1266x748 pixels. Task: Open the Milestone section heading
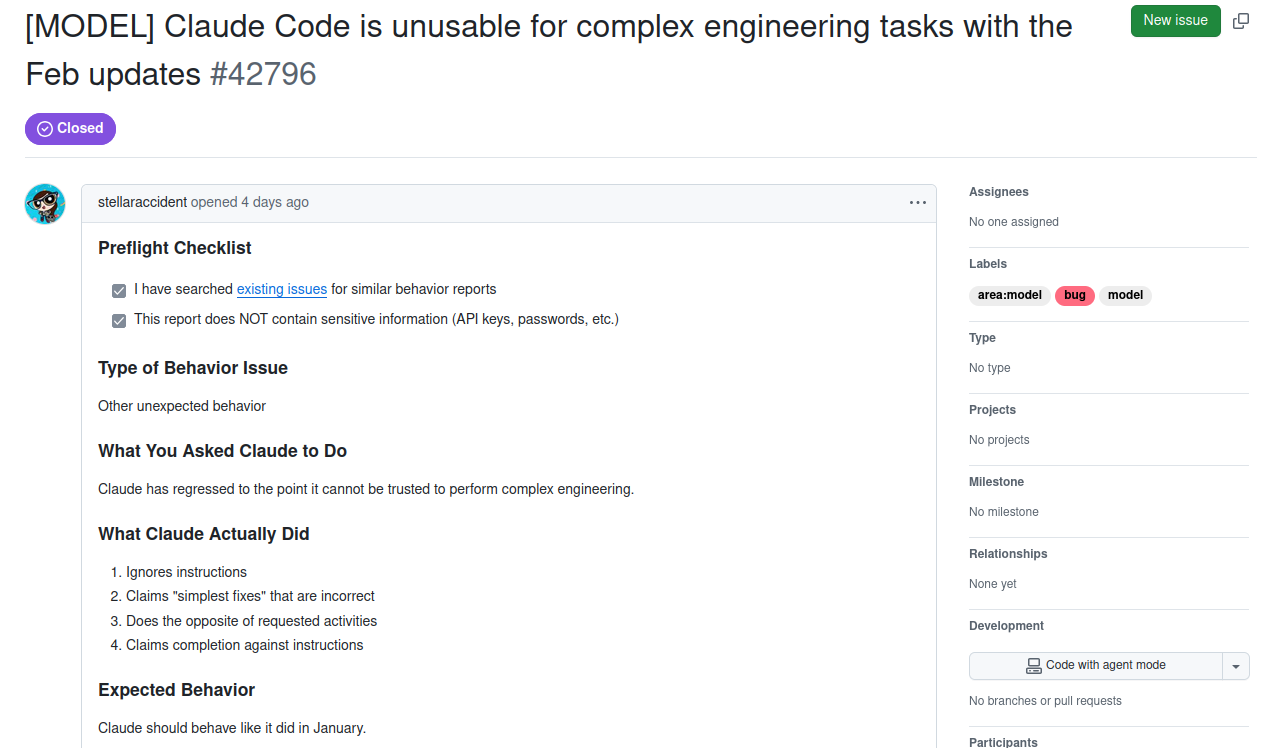click(x=995, y=482)
